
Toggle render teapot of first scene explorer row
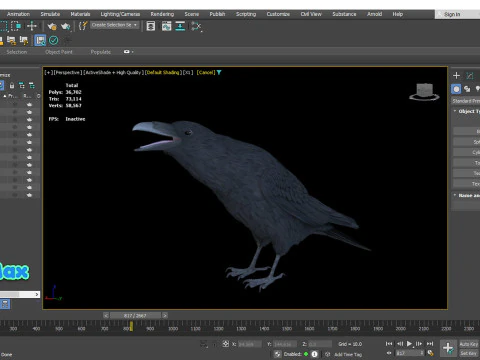point(29,104)
